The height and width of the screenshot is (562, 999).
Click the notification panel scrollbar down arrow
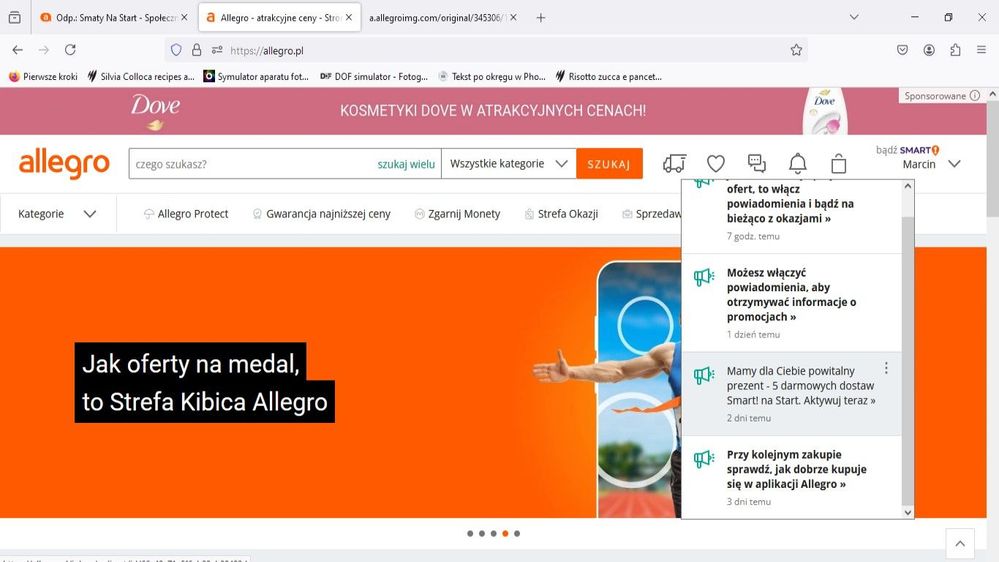(908, 512)
